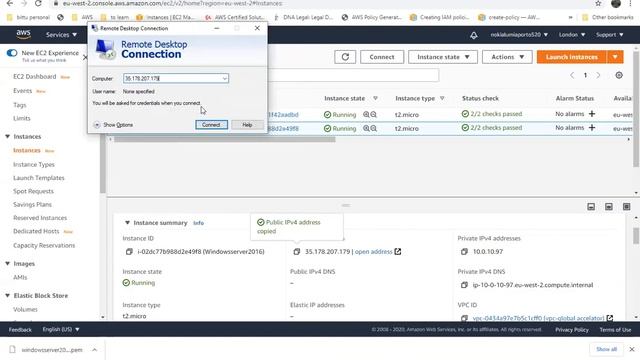Screen dimensions: 640x360
Task: Collapse the Instances sidebar section
Action: (x=7, y=136)
